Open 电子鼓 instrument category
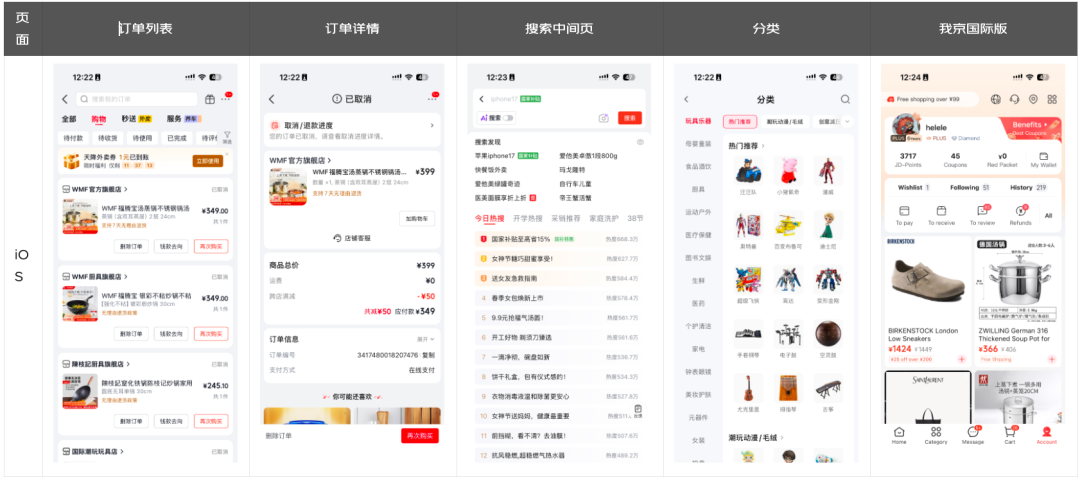 pyautogui.click(x=788, y=338)
